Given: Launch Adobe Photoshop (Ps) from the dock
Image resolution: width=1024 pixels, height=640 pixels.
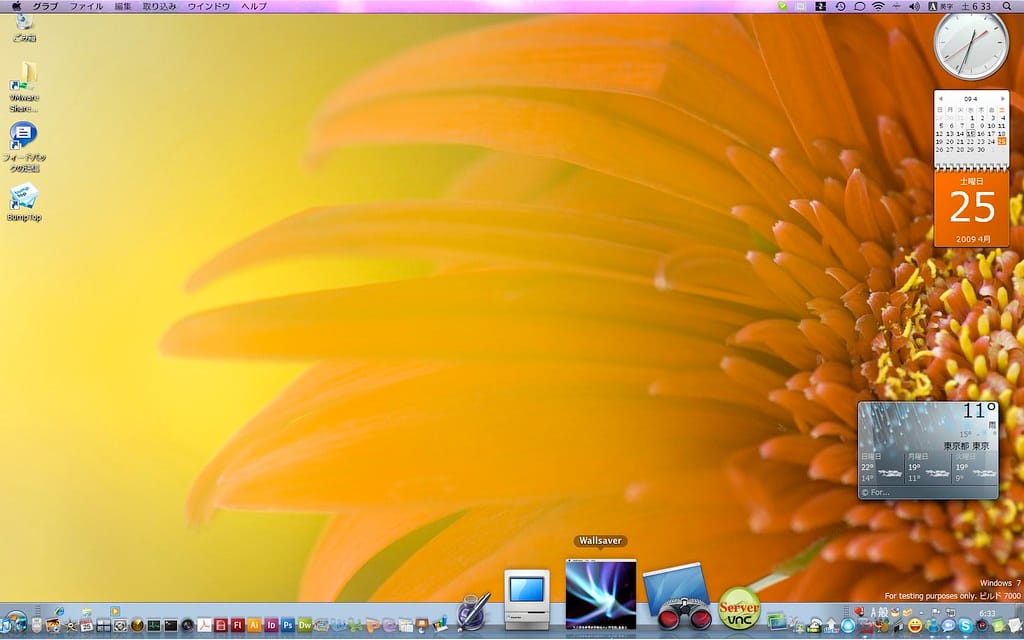Looking at the screenshot, I should (x=288, y=625).
